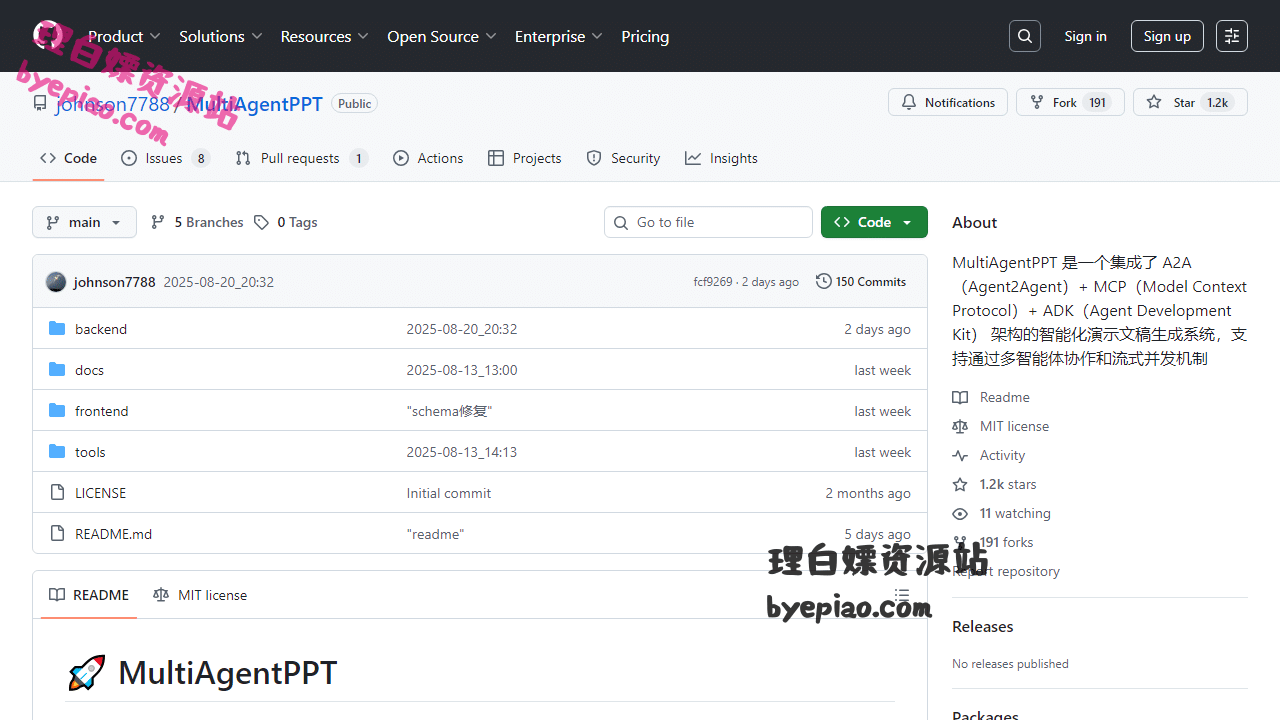Click the docs folder icon
Image resolution: width=1280 pixels, height=720 pixels.
coord(57,370)
